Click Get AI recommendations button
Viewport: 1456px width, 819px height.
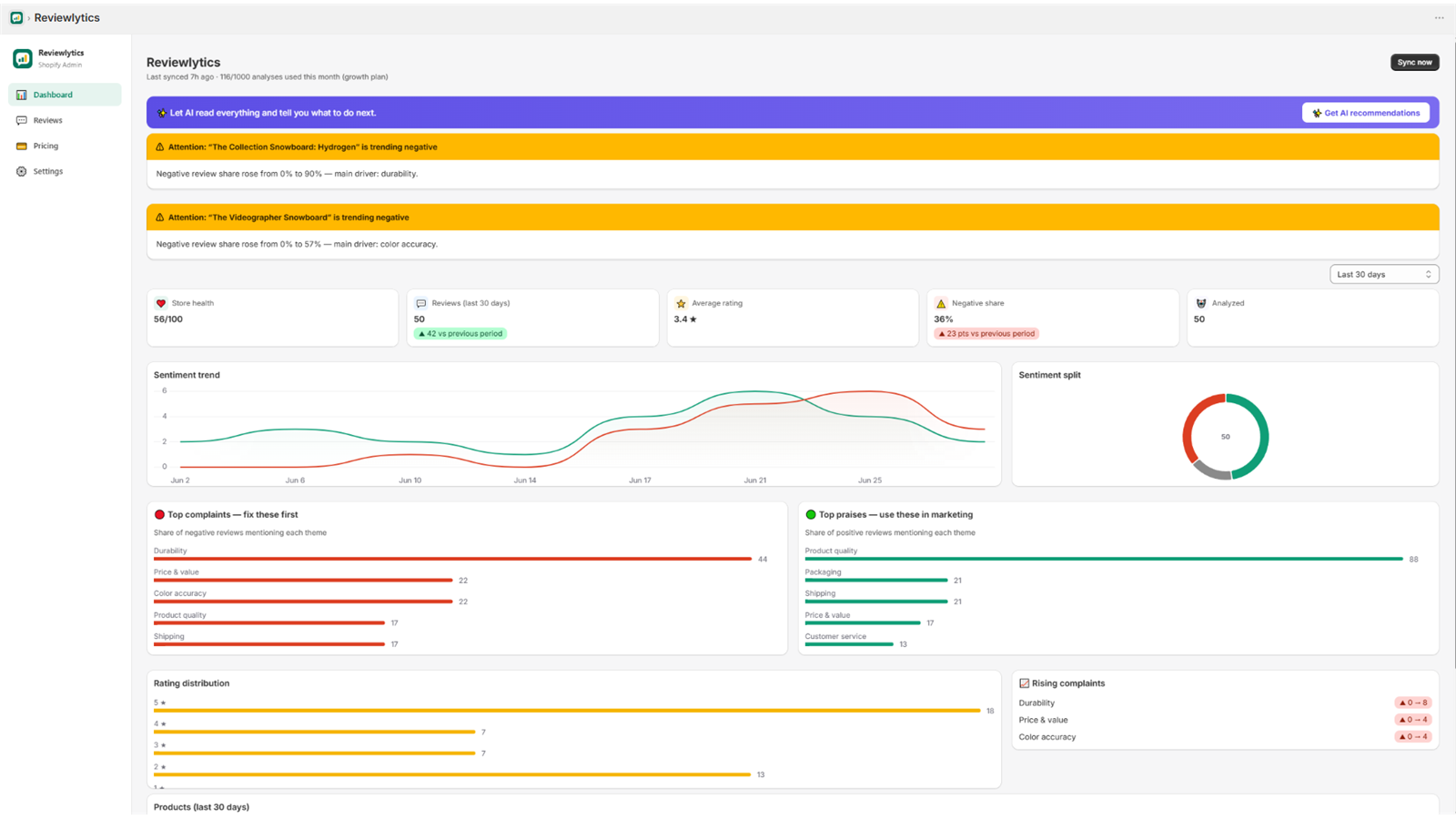(x=1365, y=113)
